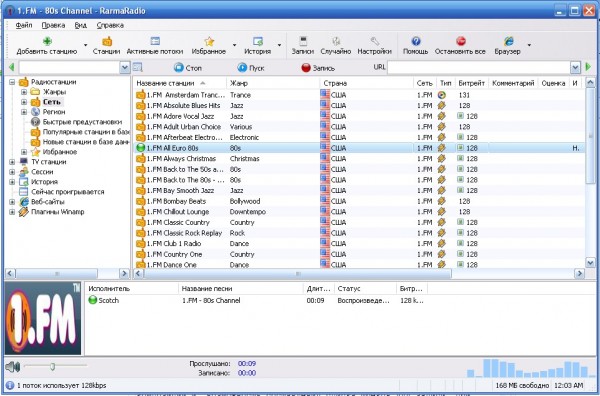The image size is (600, 396).
Task: Click inside the URL input field
Action: pyautogui.click(x=479, y=68)
